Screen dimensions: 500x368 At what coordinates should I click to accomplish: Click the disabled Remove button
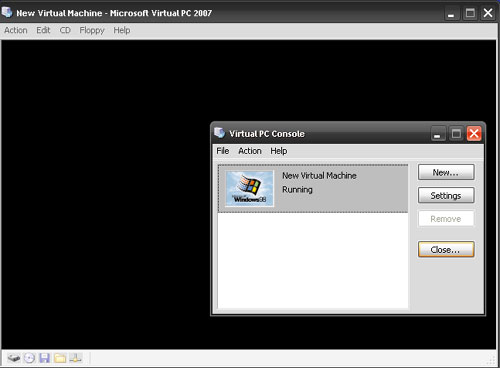pyautogui.click(x=446, y=219)
